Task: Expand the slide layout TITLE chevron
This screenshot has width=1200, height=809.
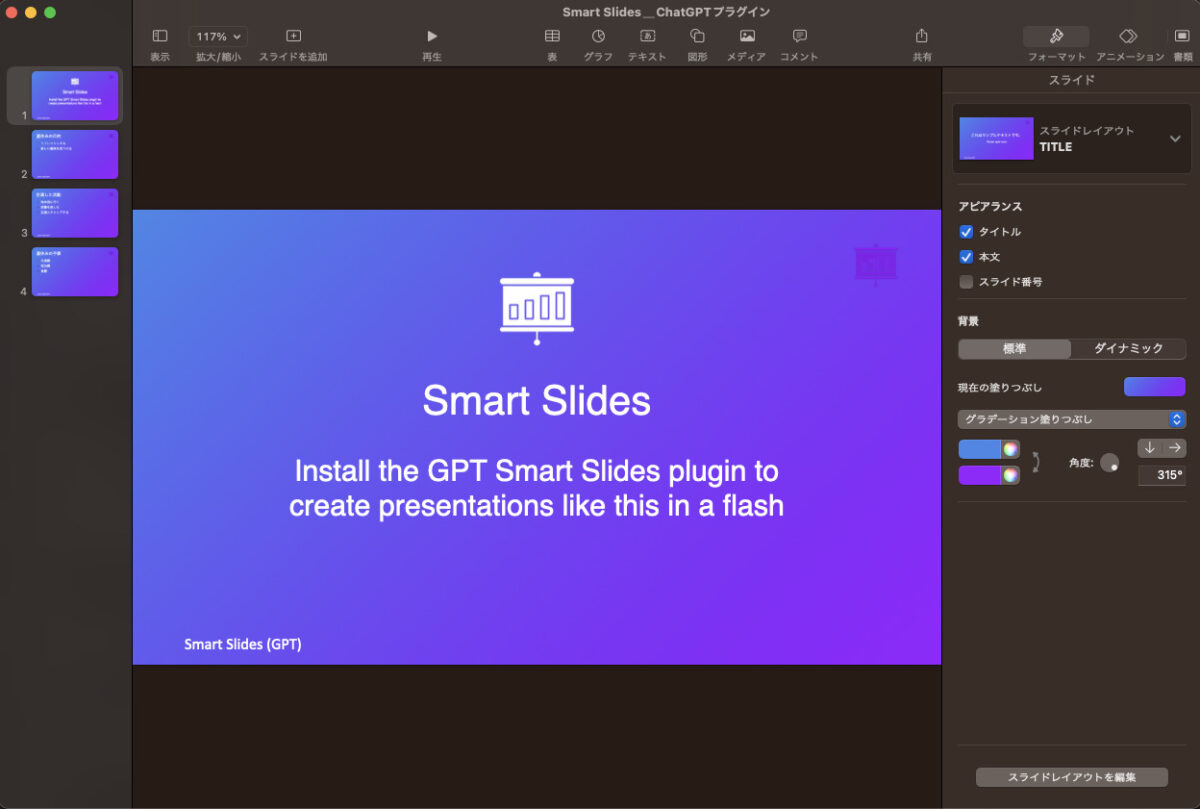Action: [1175, 139]
